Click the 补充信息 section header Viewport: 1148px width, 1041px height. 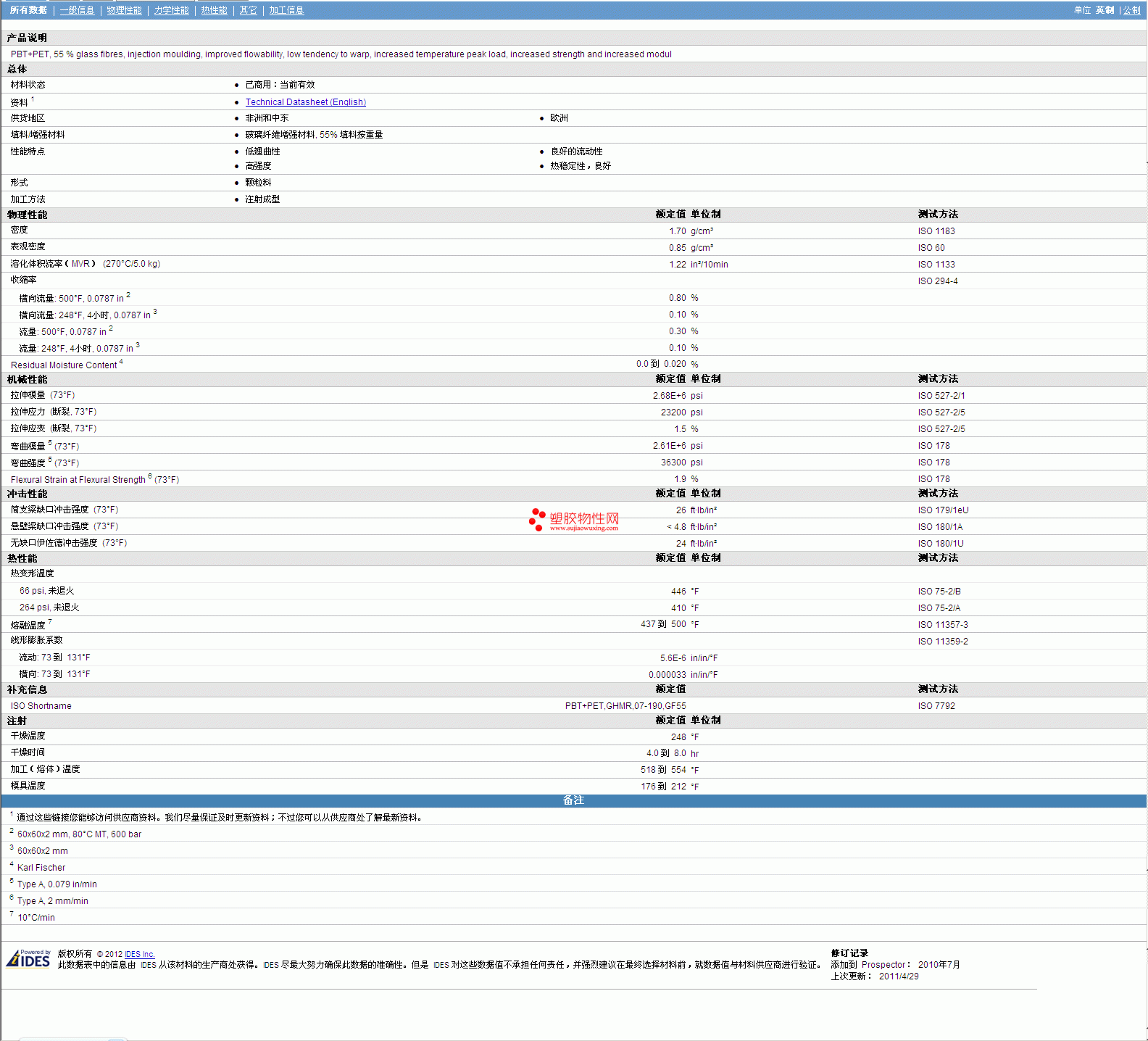tap(27, 689)
